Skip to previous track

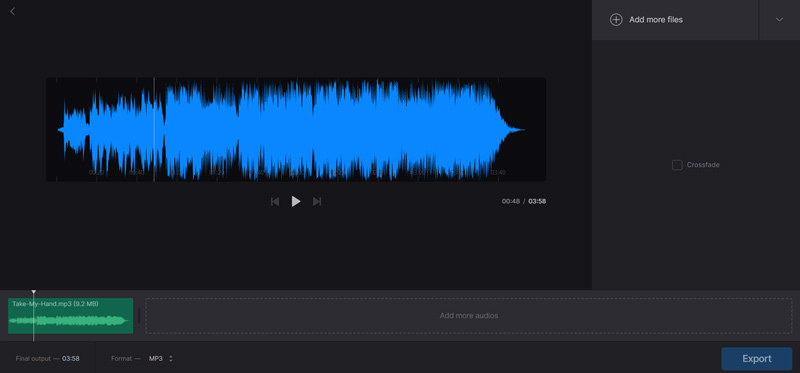(x=274, y=202)
